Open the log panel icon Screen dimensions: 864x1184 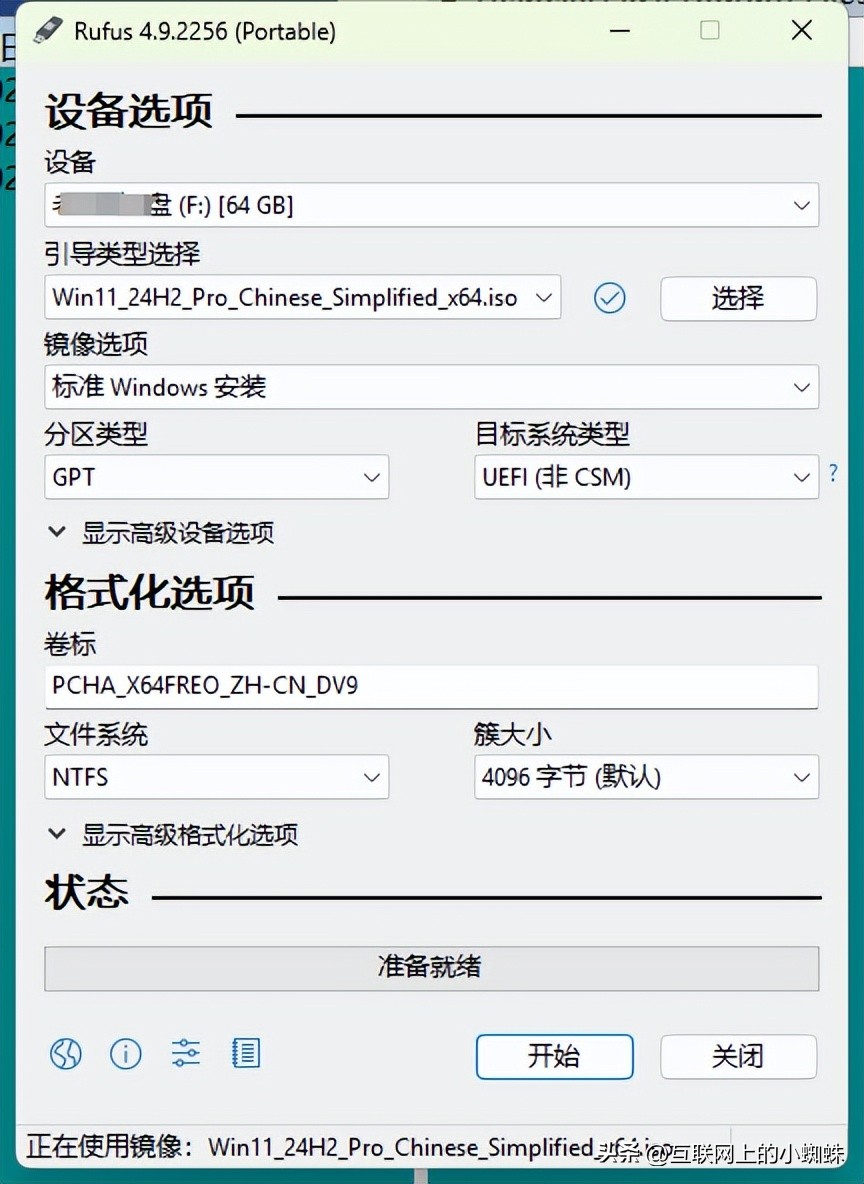pos(245,1053)
